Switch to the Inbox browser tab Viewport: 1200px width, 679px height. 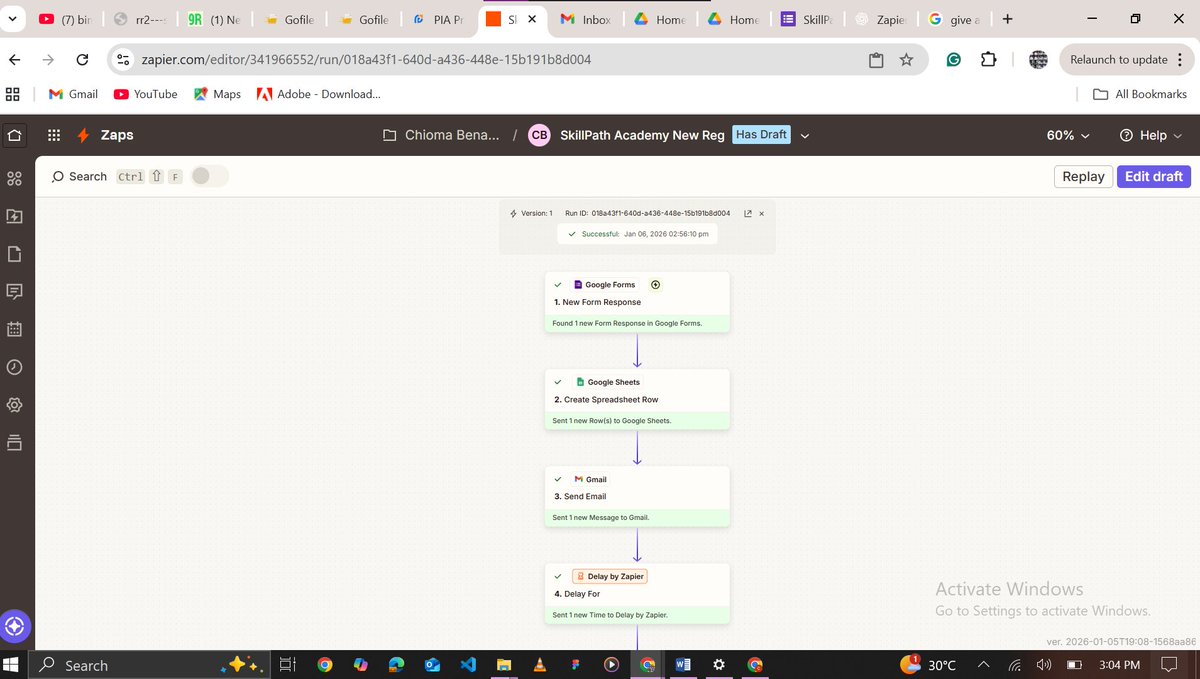click(597, 18)
